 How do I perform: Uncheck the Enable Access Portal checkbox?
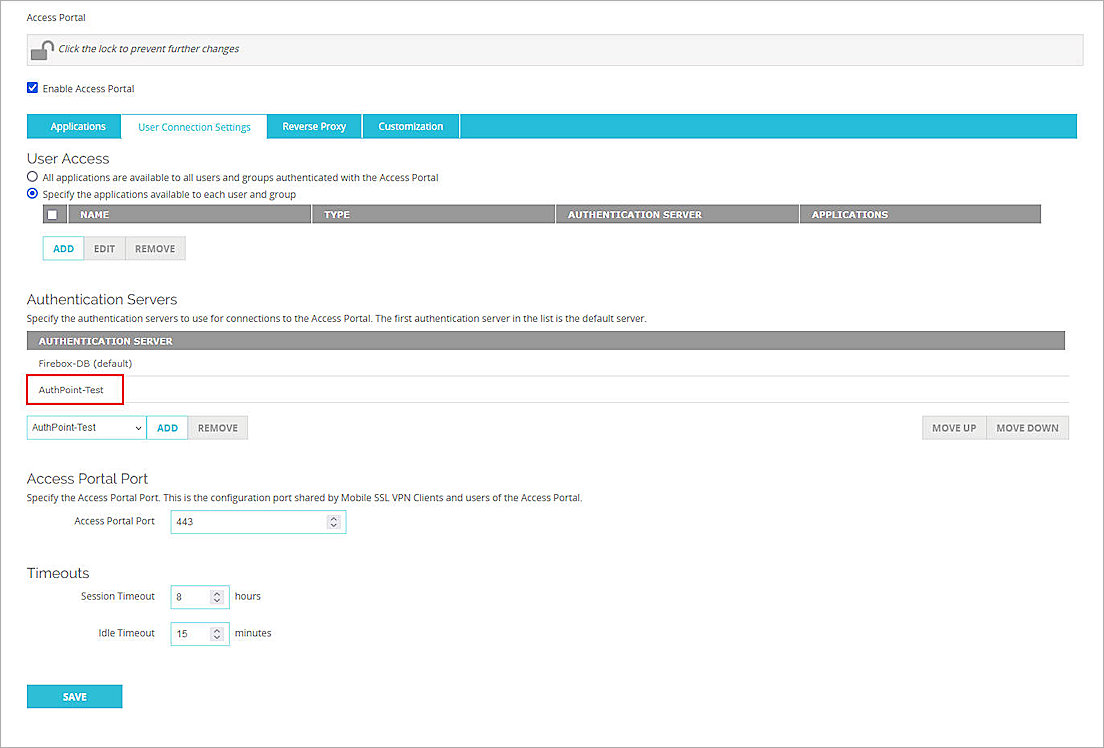[33, 88]
